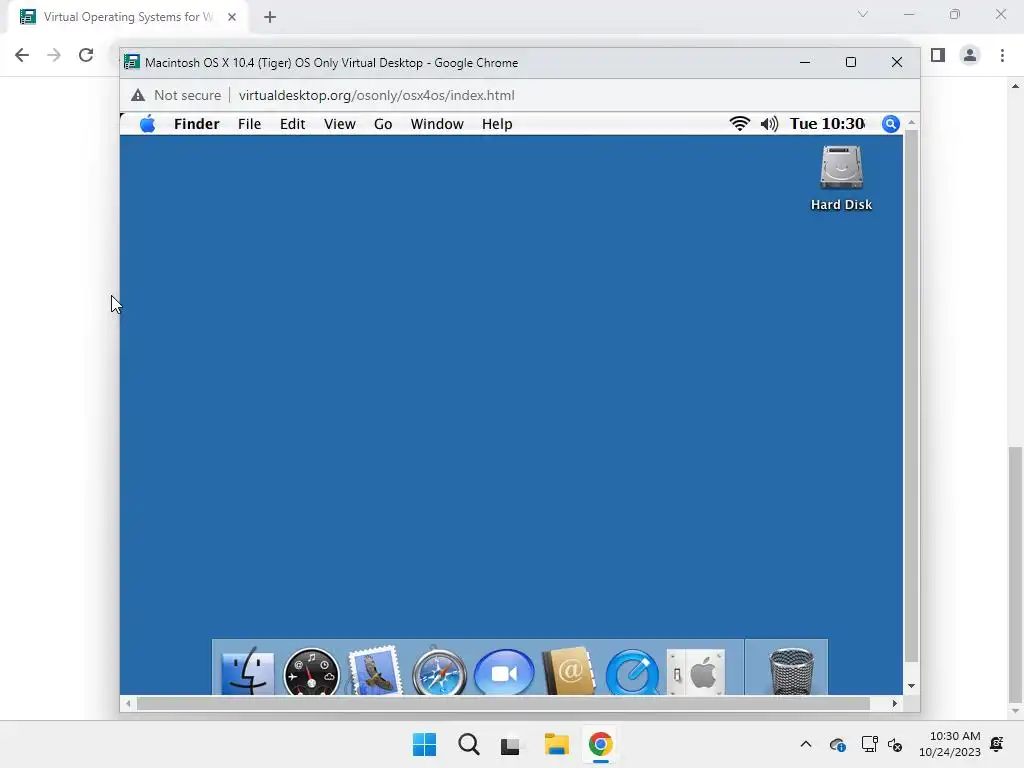Open the notification center bell icon

(x=997, y=744)
